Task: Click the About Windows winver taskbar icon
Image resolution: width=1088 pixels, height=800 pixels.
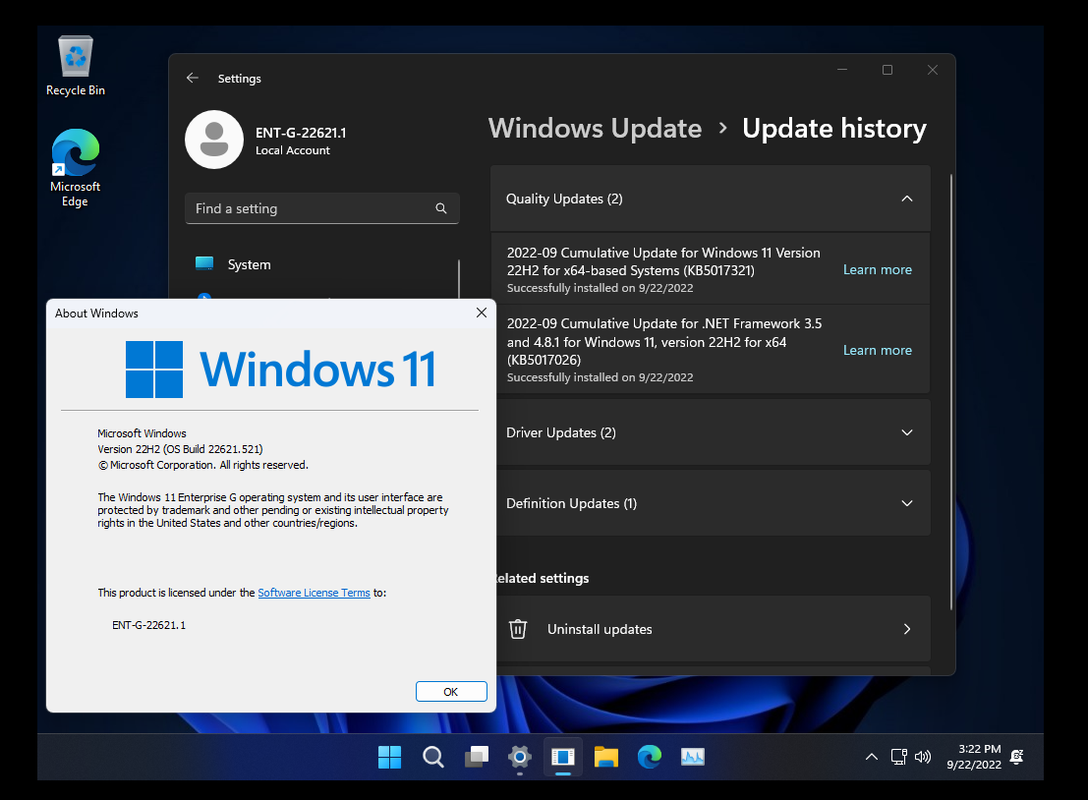Action: (563, 756)
